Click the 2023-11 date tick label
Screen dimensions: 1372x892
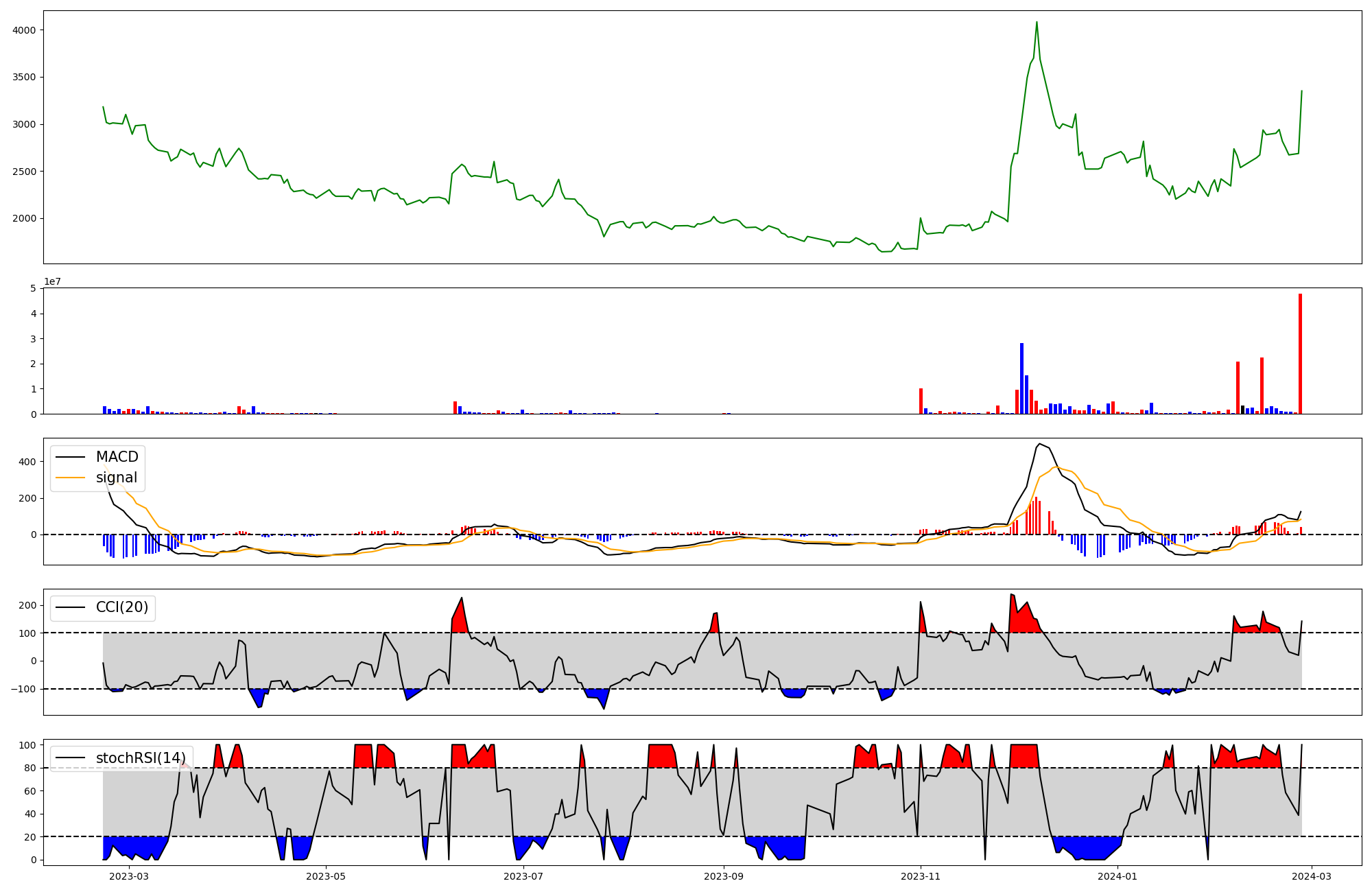pos(921,876)
